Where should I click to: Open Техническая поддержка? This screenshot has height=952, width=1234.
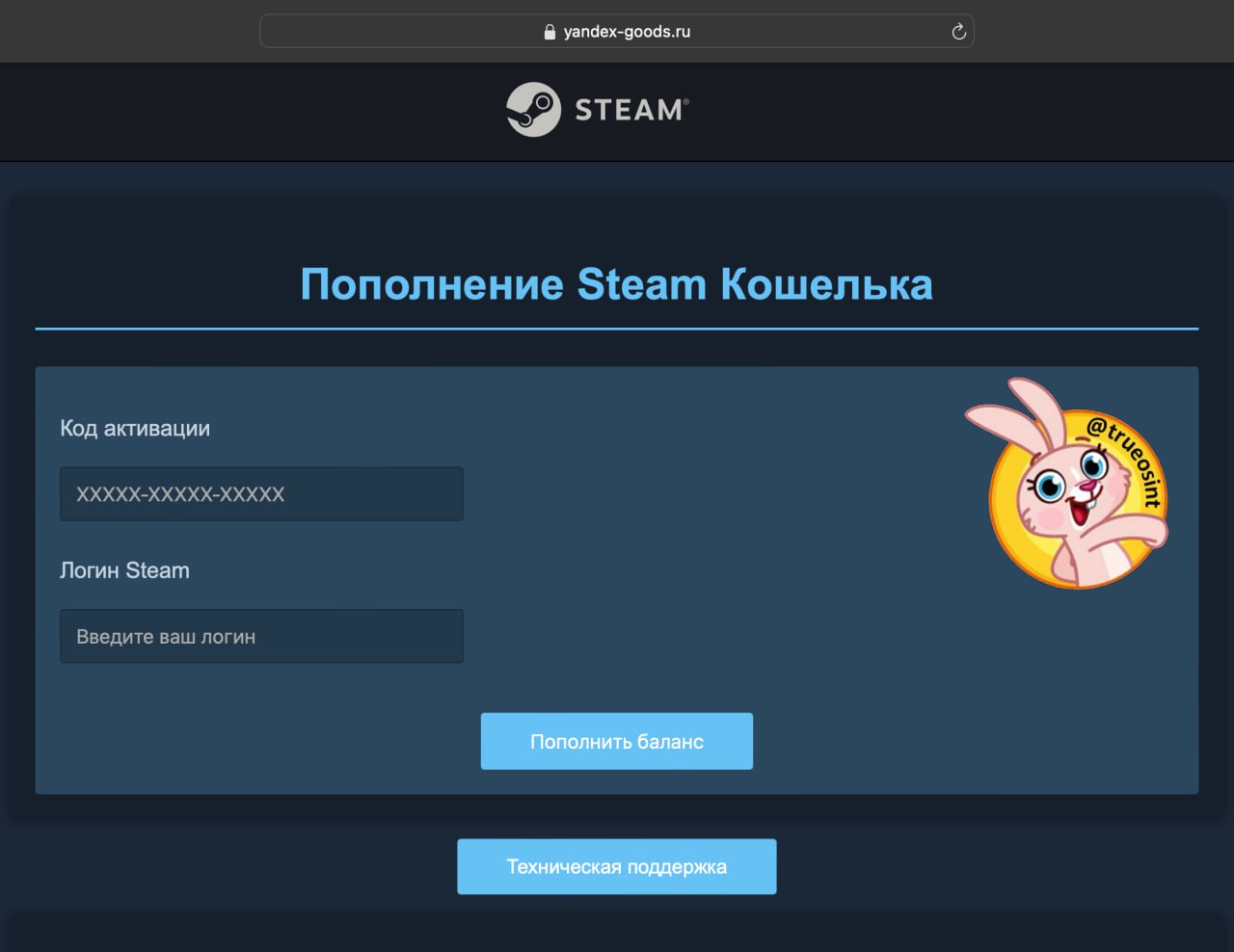tap(616, 866)
